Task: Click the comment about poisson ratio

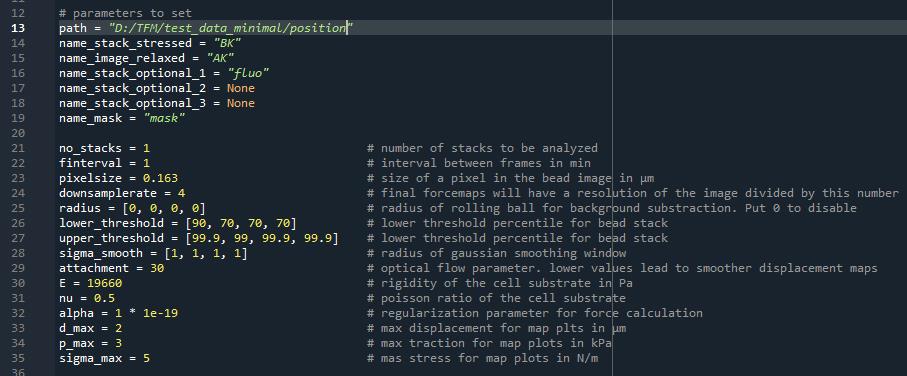Action: tap(496, 298)
